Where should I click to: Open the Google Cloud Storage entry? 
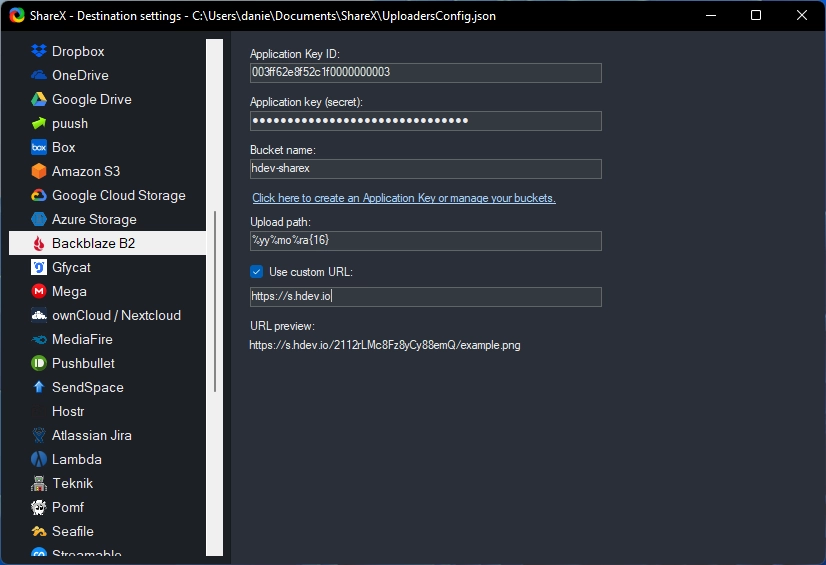pyautogui.click(x=118, y=195)
